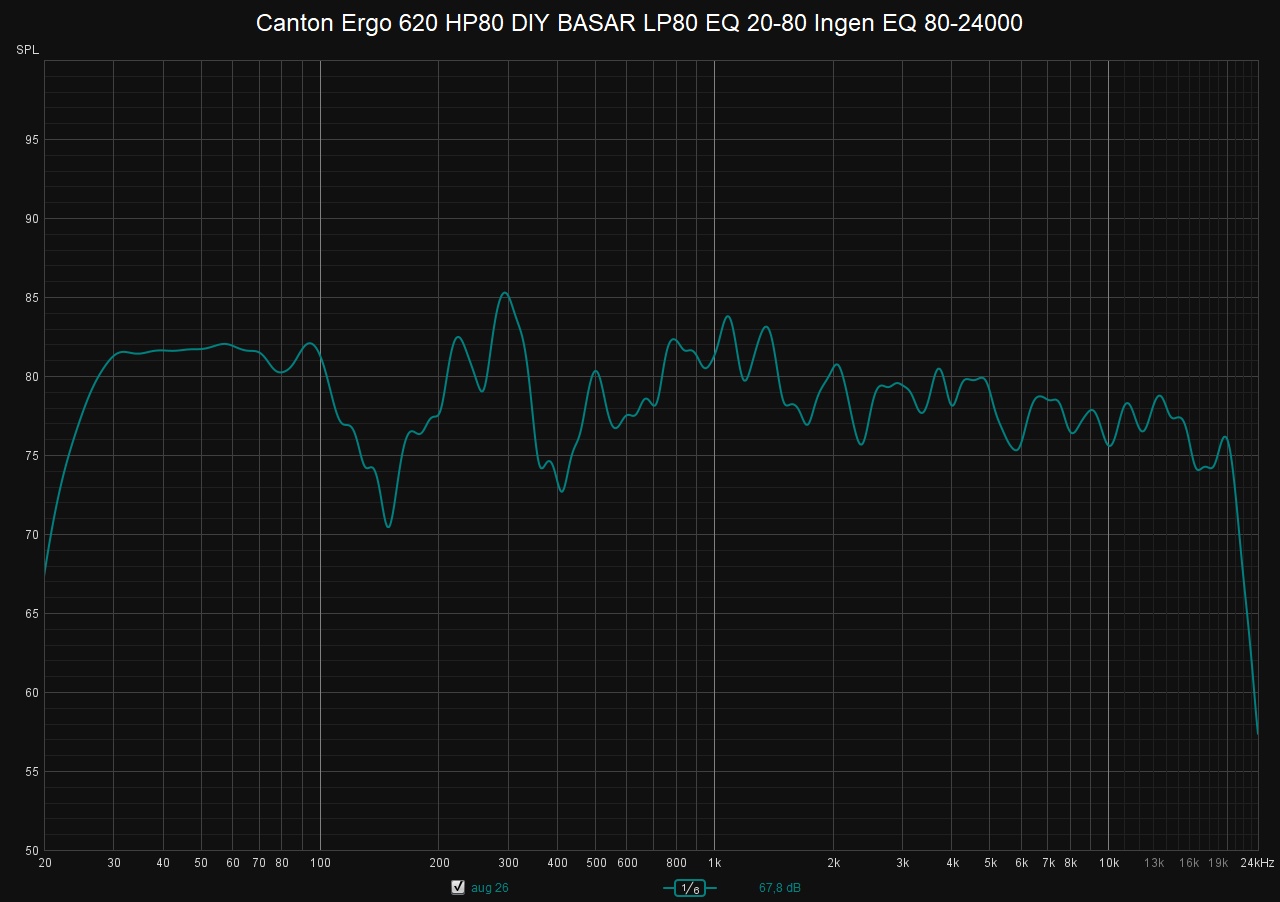Image resolution: width=1280 pixels, height=902 pixels.
Task: Click the 5k frequency axis label
Action: [x=990, y=863]
